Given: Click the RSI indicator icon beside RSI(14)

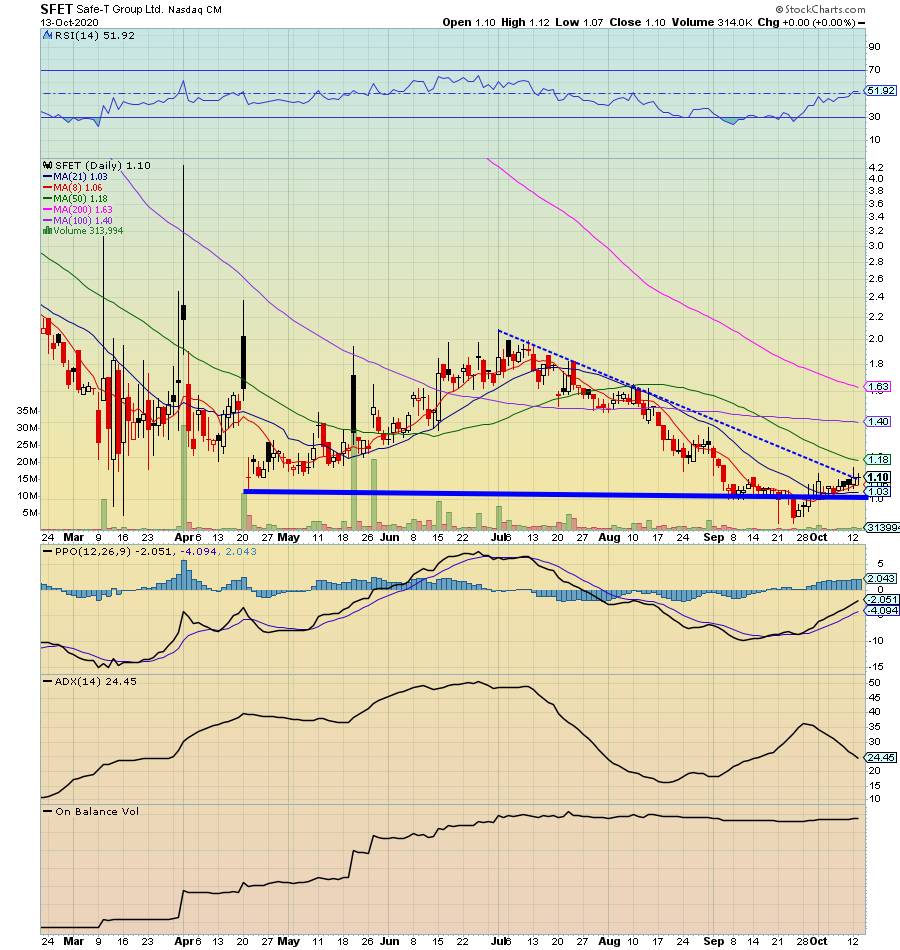Looking at the screenshot, I should coord(47,36).
